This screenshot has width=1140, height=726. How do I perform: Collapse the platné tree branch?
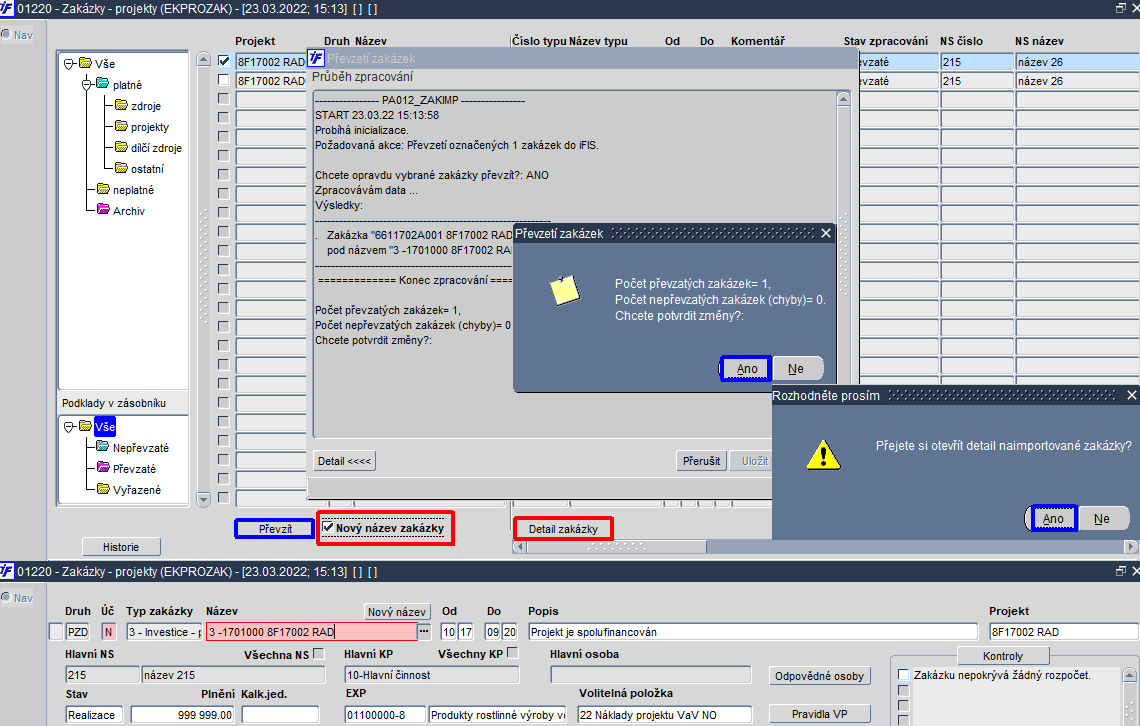pyautogui.click(x=87, y=84)
